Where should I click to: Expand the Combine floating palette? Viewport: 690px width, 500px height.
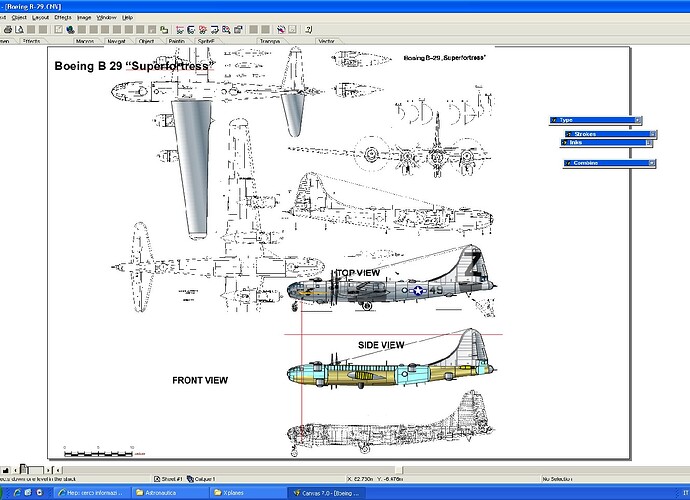[x=652, y=163]
